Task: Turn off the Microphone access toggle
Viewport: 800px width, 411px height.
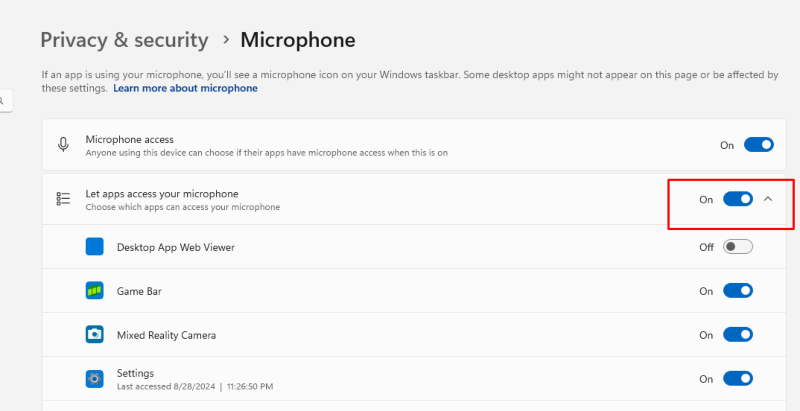Action: coord(759,145)
